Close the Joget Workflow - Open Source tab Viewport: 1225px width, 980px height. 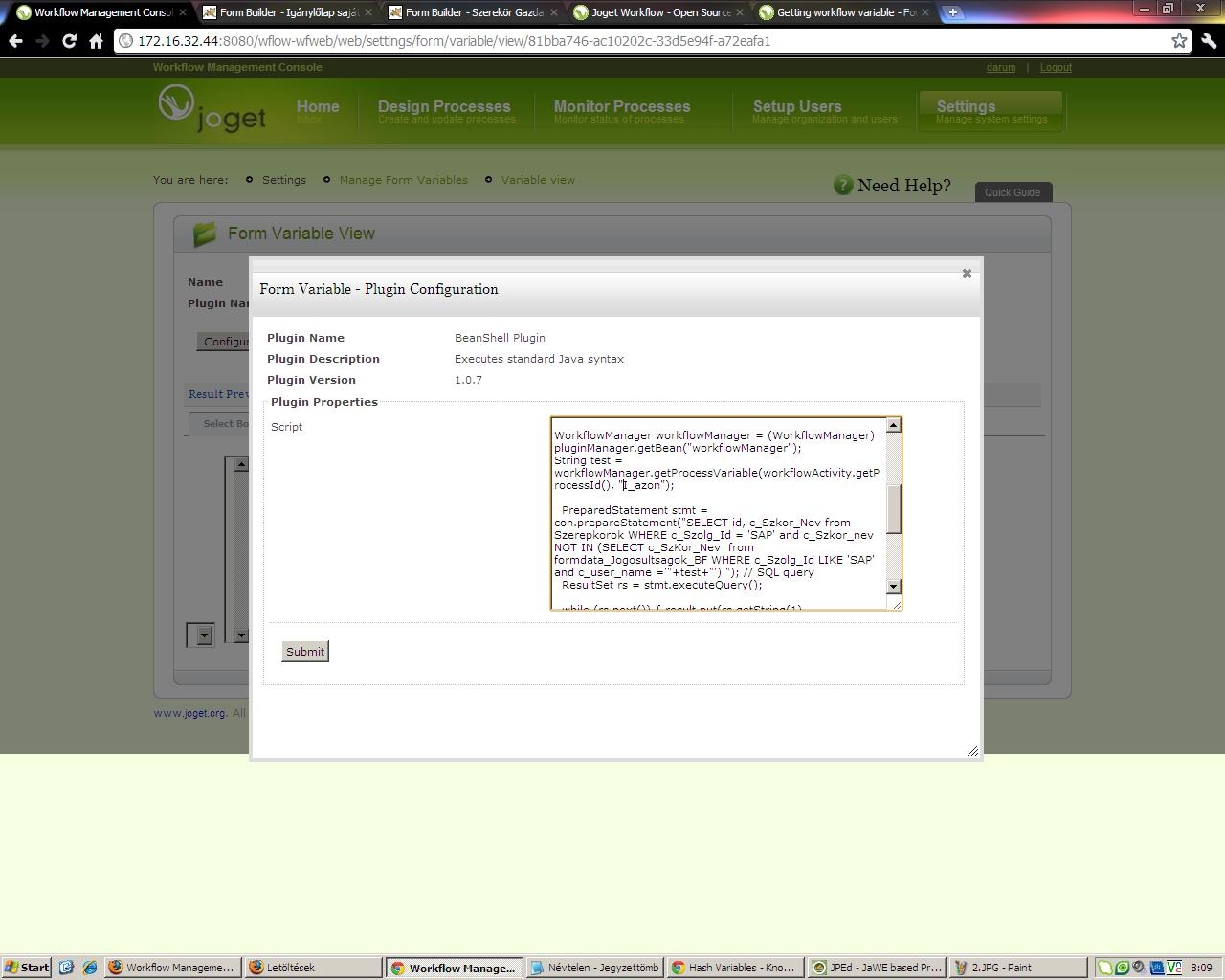pyautogui.click(x=739, y=12)
